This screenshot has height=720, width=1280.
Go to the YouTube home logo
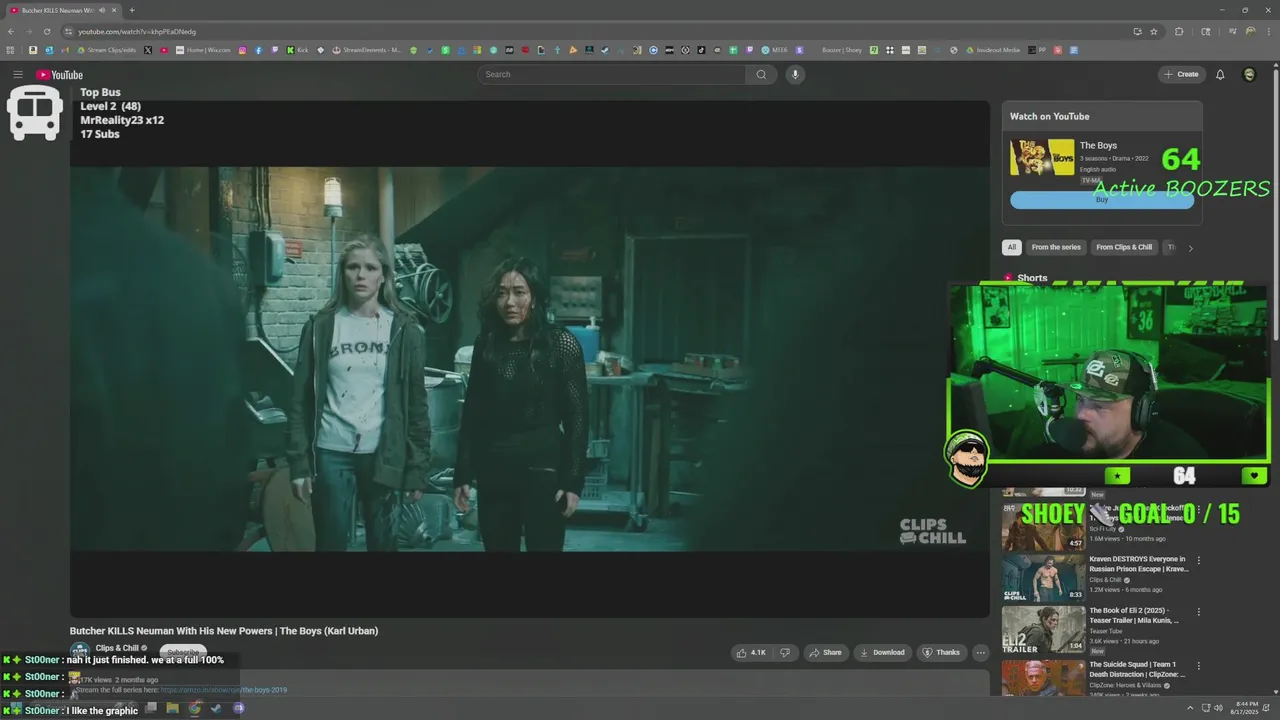(x=59, y=75)
